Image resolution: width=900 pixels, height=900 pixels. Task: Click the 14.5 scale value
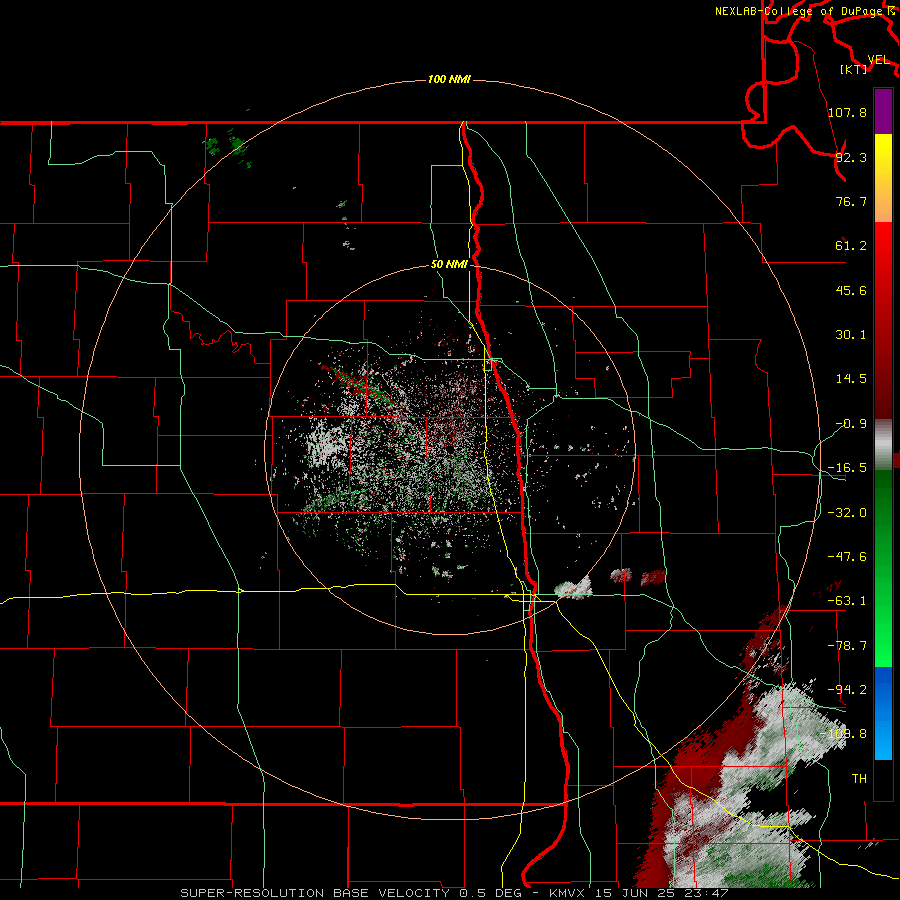click(851, 379)
